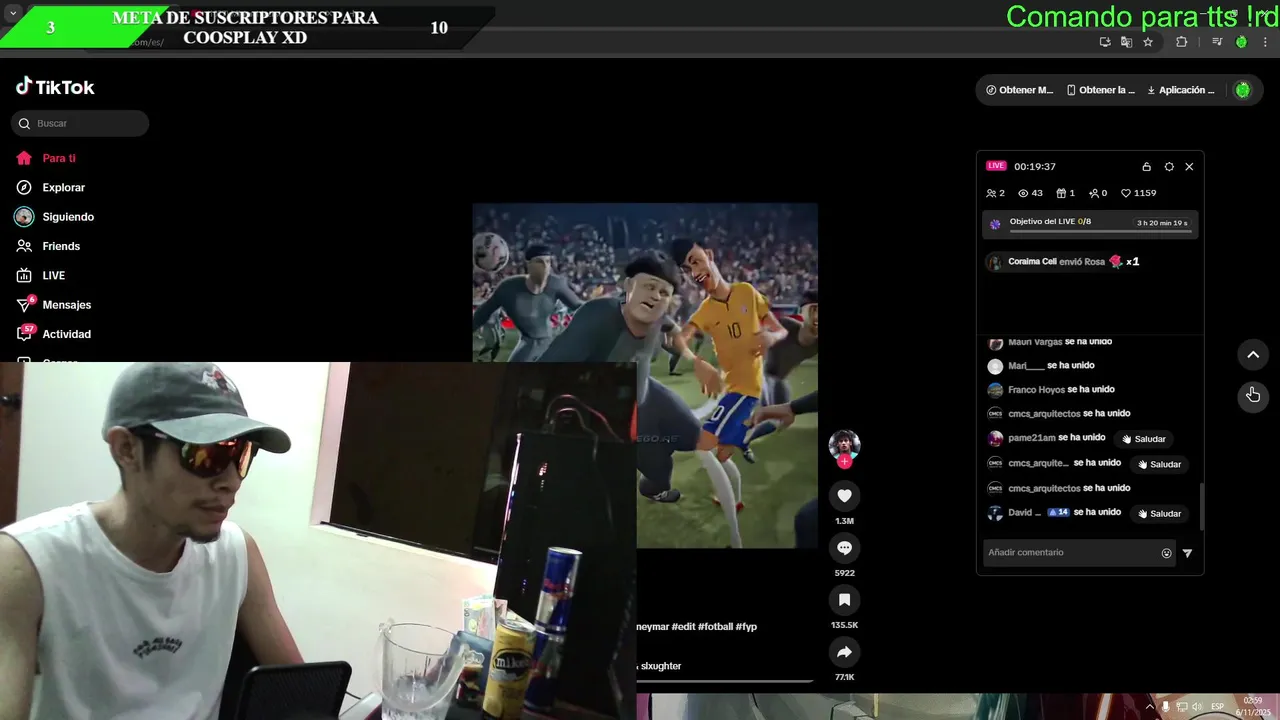
Task: Open the taskbar network icon
Action: click(1181, 707)
